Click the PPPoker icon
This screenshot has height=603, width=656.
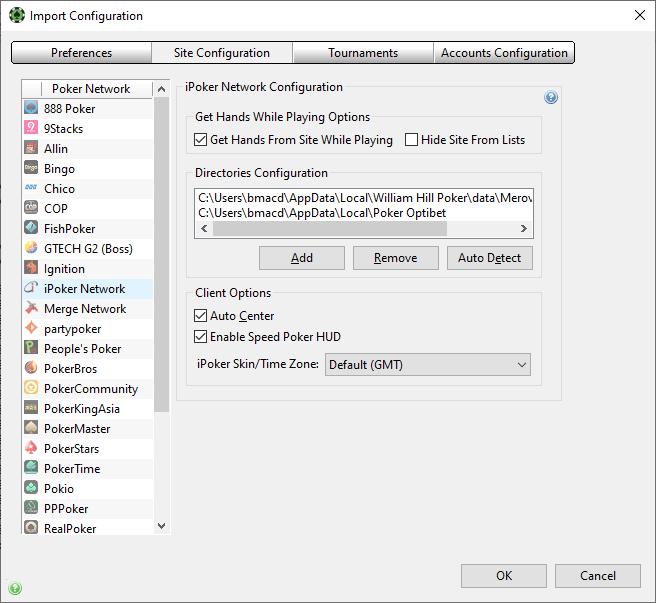coord(31,508)
